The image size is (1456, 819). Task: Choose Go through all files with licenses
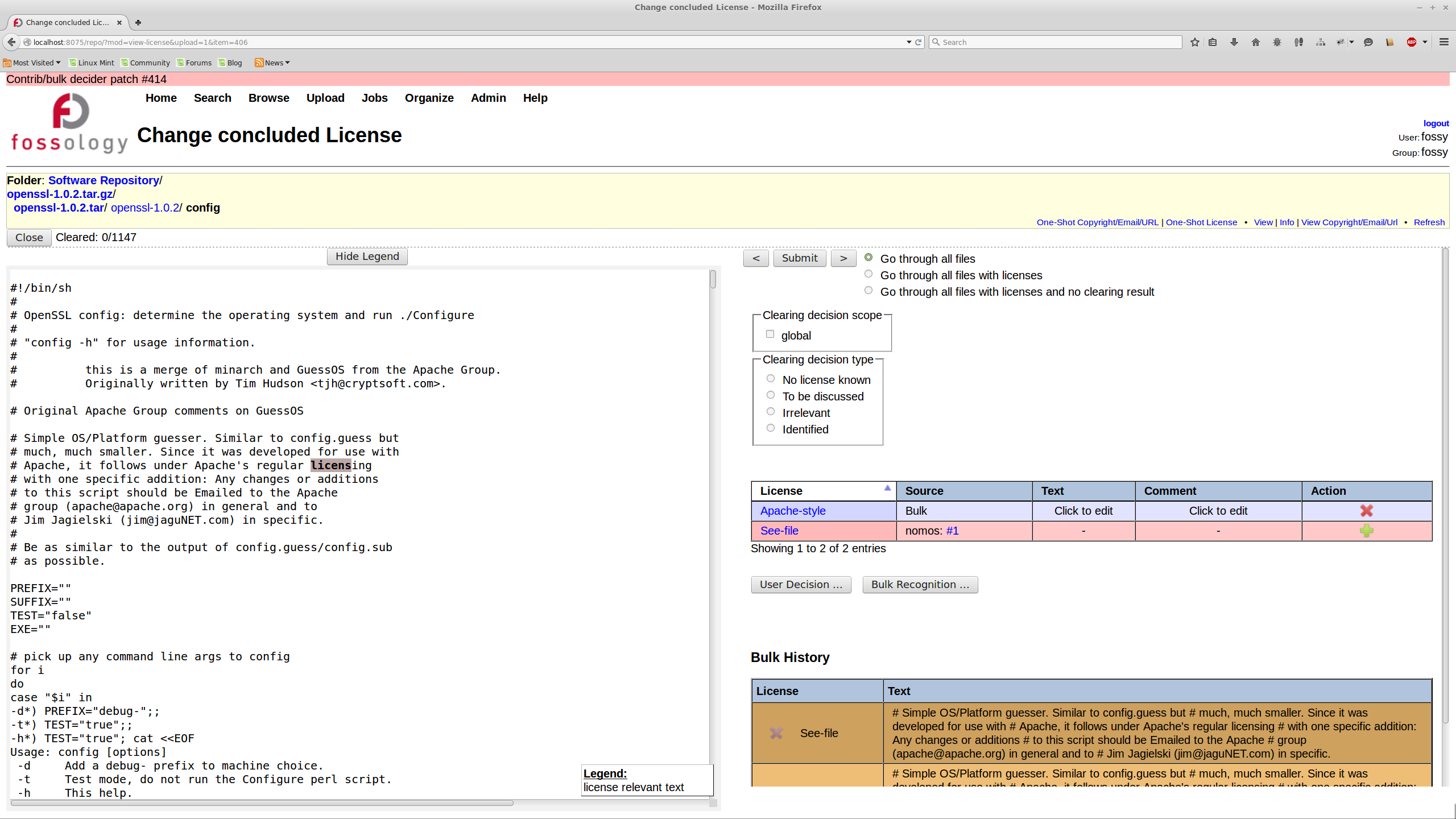coord(868,274)
